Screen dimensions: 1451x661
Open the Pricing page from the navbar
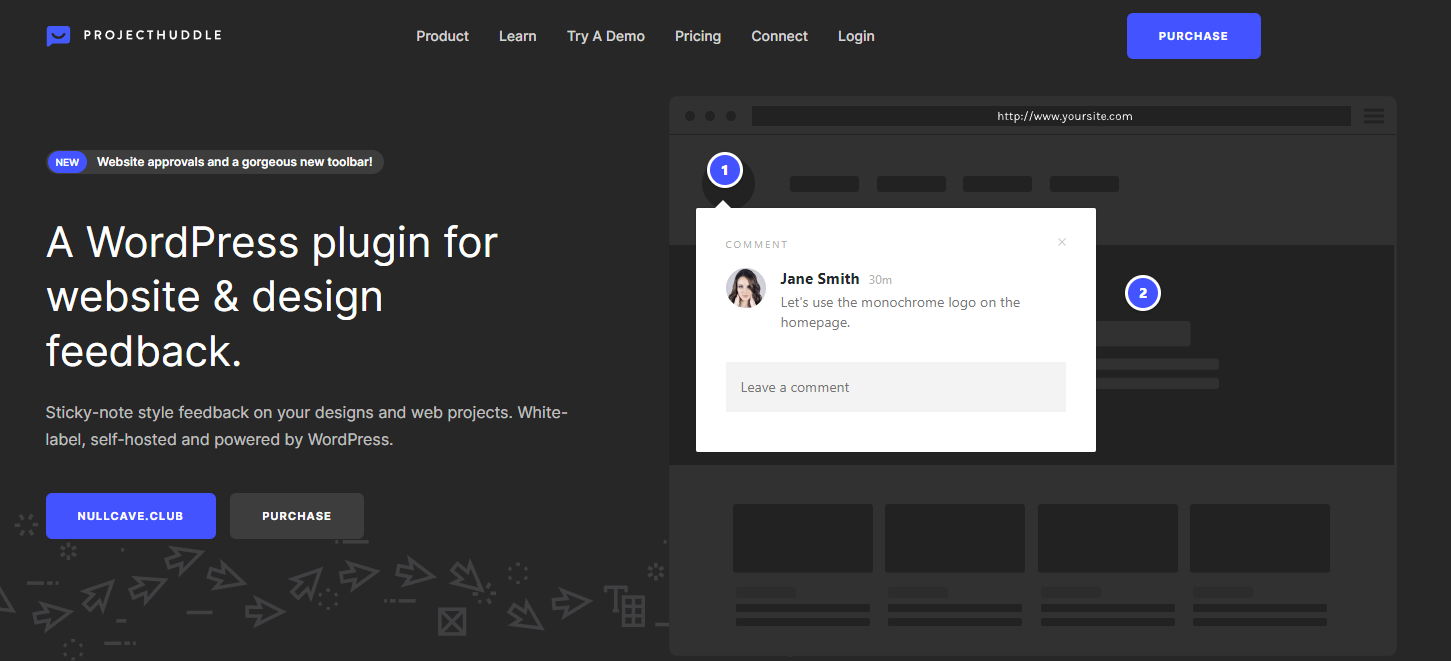click(697, 36)
